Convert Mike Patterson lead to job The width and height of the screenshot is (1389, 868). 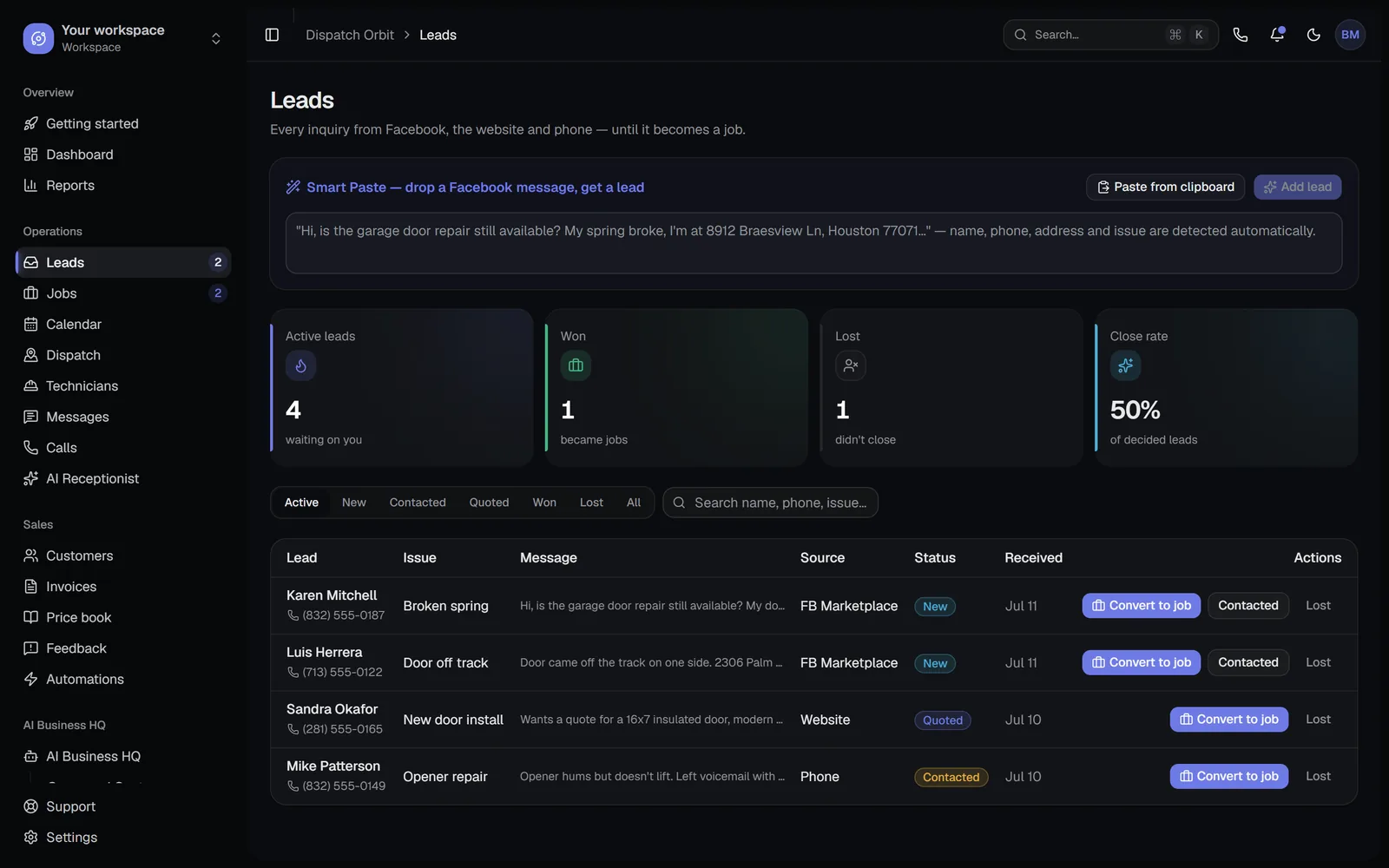pos(1228,776)
